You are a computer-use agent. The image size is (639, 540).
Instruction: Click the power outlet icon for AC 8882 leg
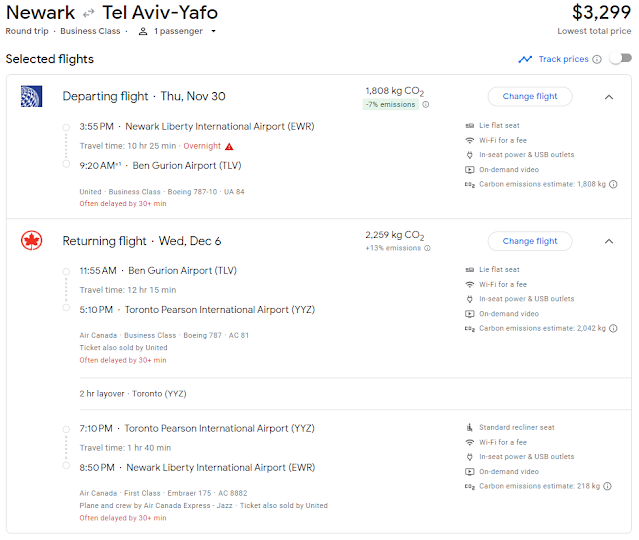tap(470, 457)
